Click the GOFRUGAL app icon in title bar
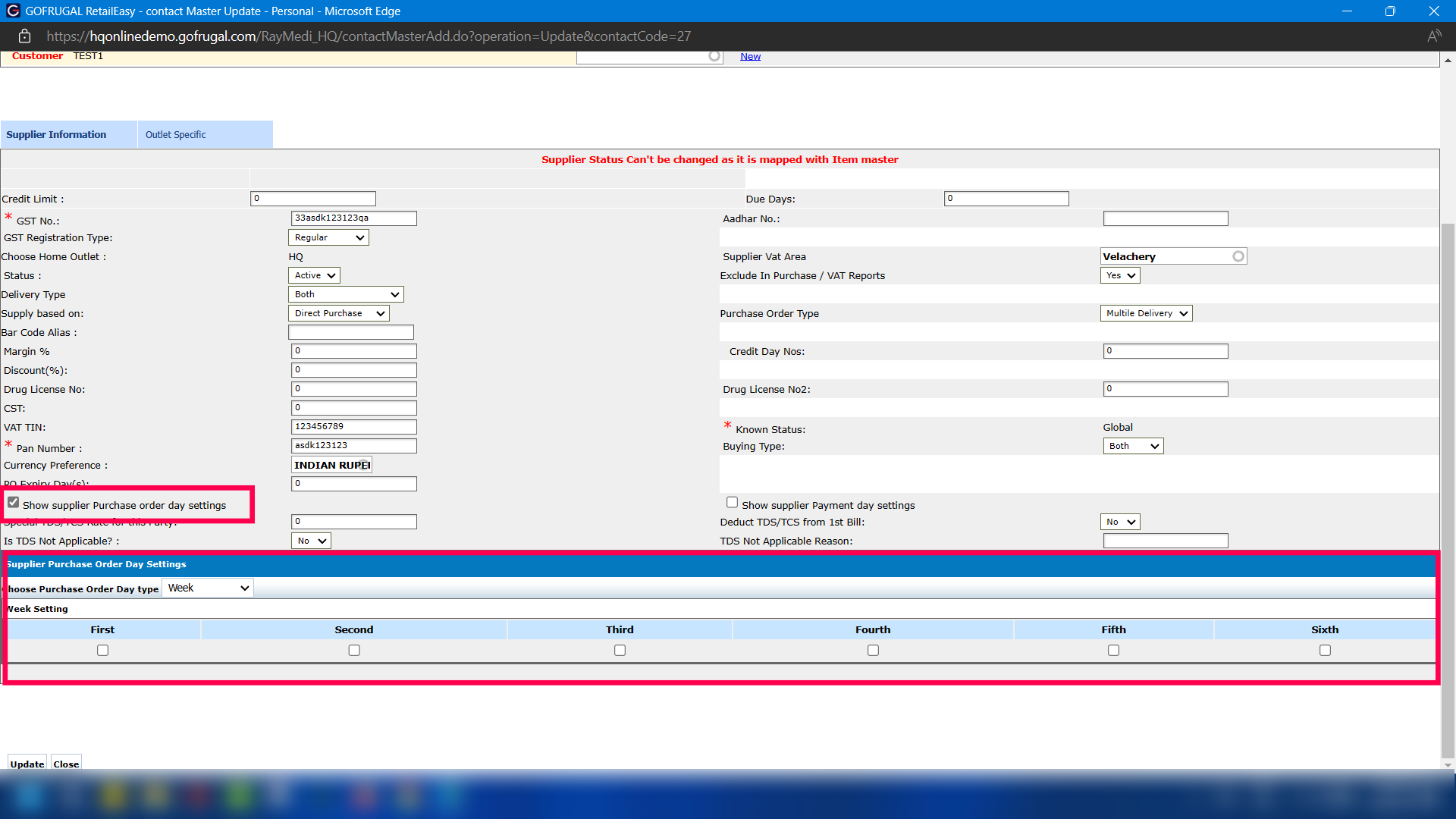This screenshot has width=1456, height=819. pyautogui.click(x=12, y=11)
